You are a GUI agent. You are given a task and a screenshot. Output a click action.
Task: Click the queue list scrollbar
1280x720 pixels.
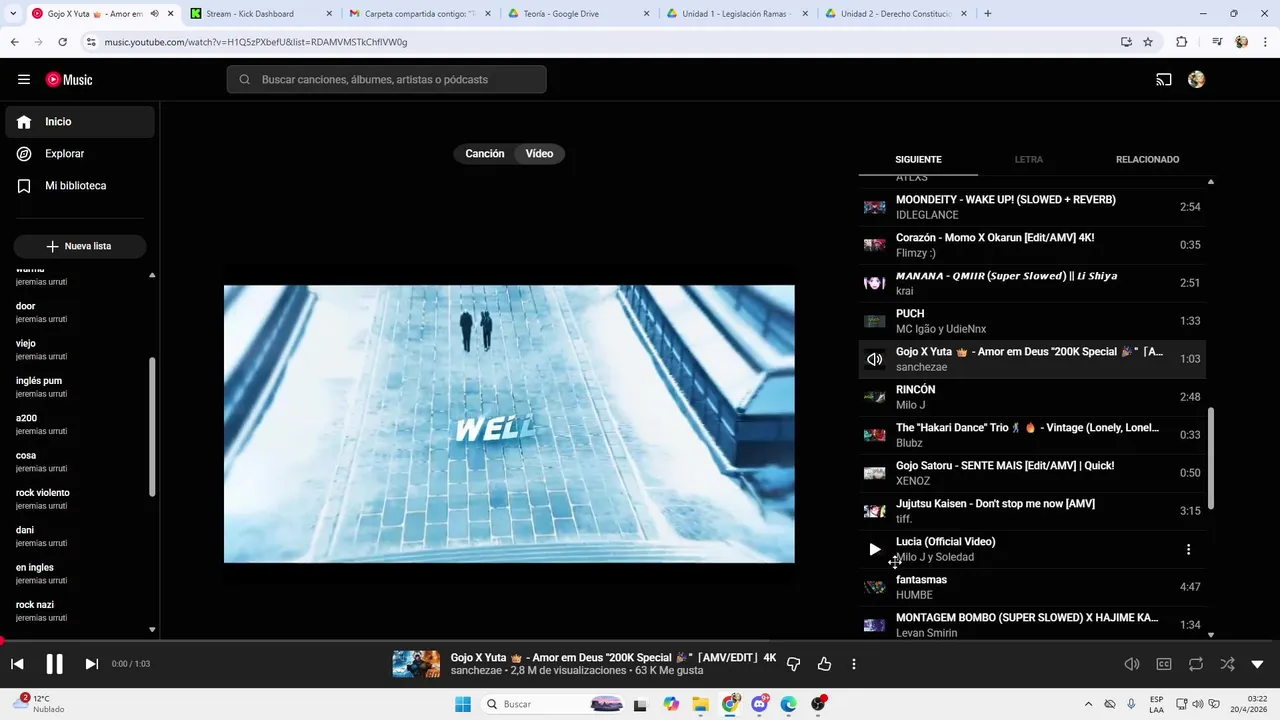[x=1211, y=458]
